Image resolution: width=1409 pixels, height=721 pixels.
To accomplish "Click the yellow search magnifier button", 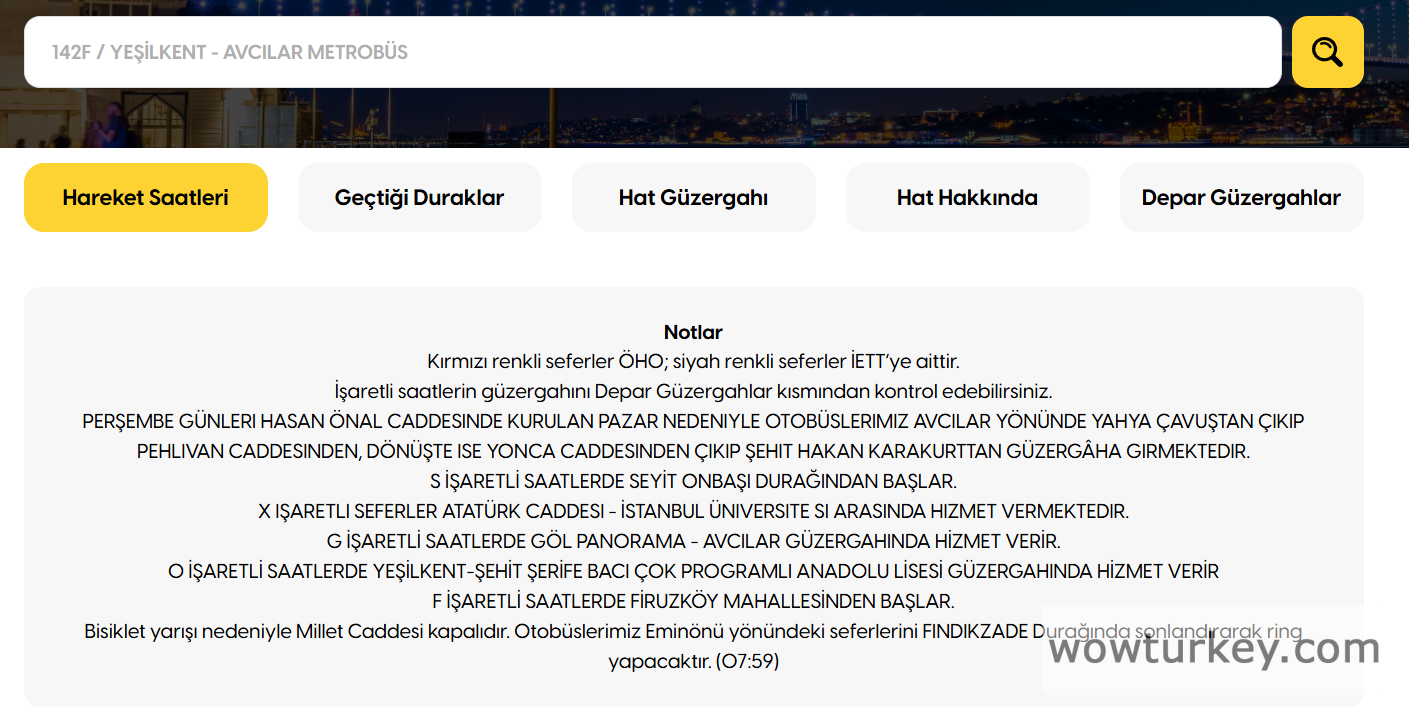I will [1327, 52].
